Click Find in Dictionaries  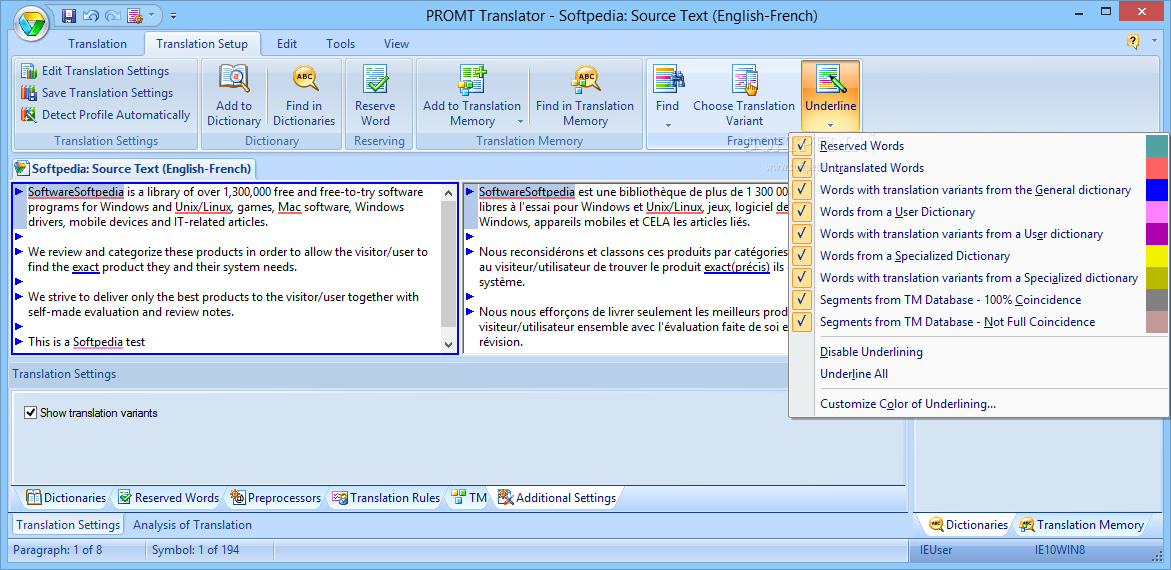pos(303,95)
